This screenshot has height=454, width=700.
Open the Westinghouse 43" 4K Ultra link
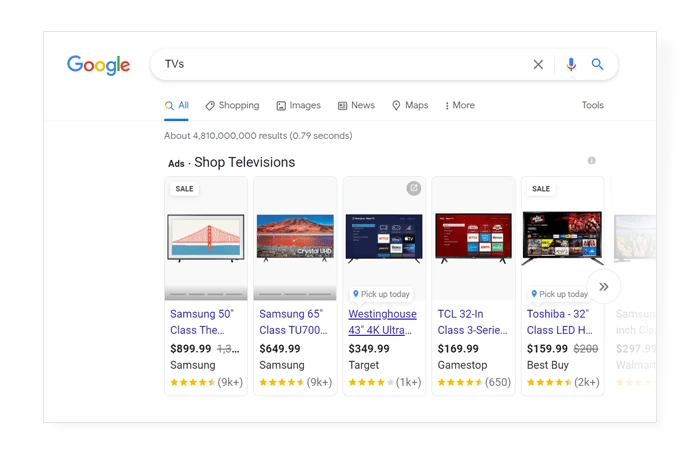(x=379, y=322)
